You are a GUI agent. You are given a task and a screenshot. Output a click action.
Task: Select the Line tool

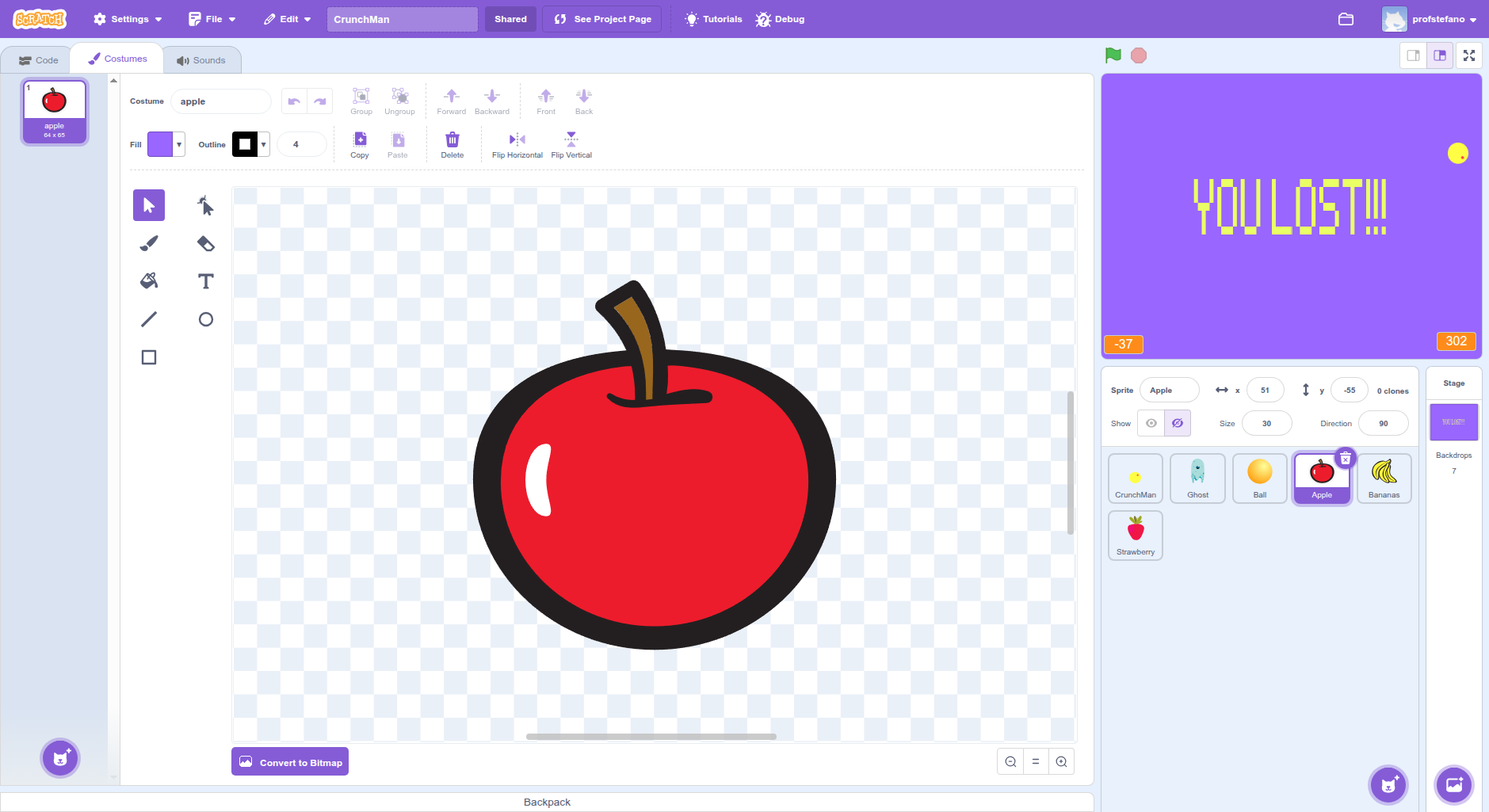[149, 319]
